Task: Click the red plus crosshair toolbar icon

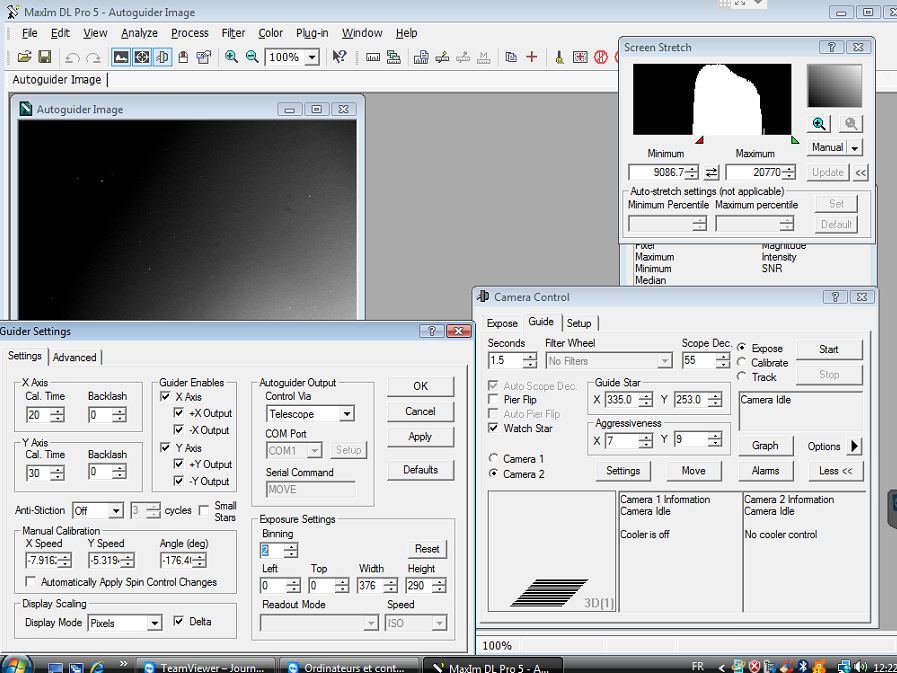Action: click(x=531, y=57)
